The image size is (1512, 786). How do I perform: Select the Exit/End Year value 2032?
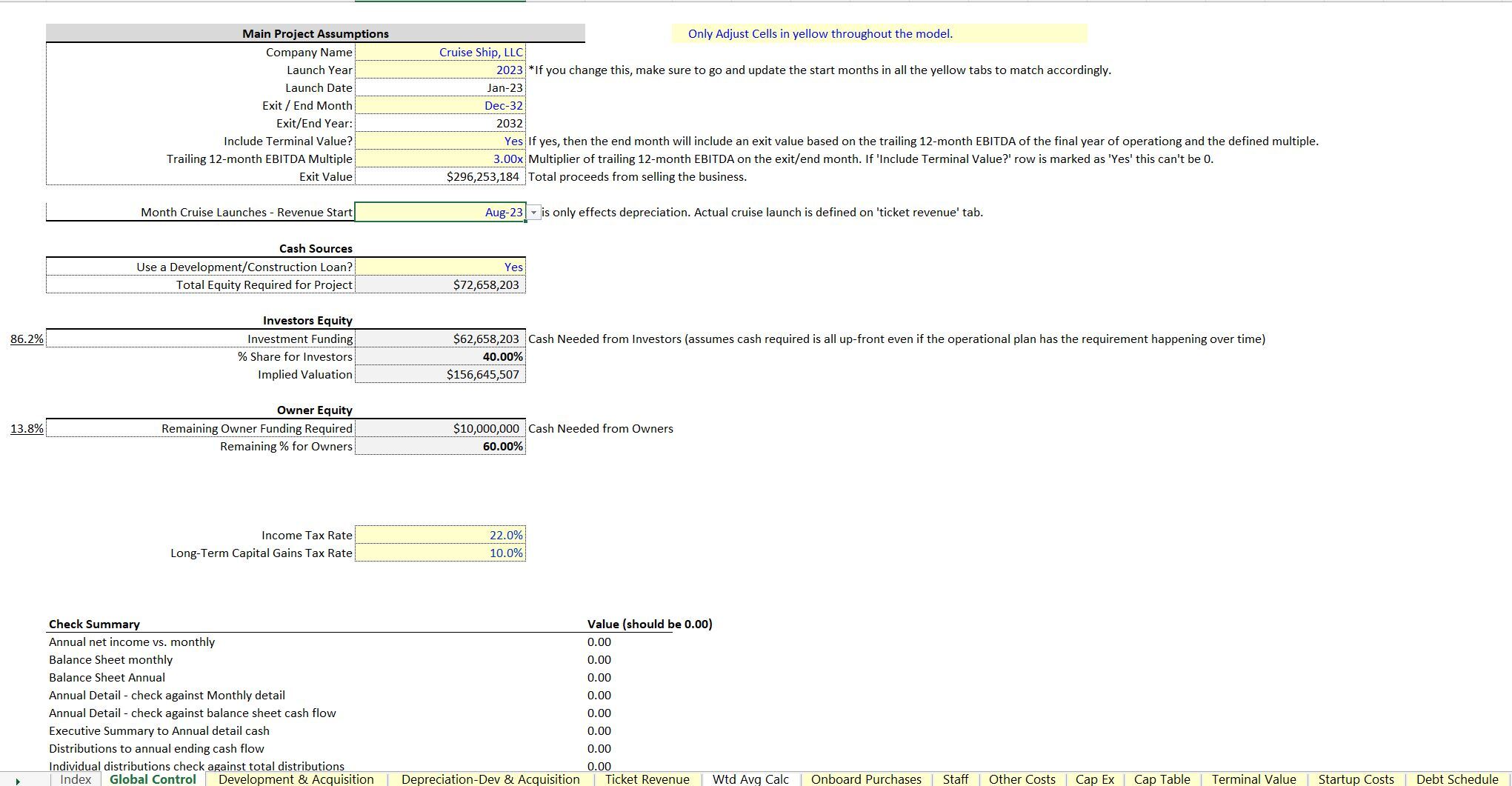(440, 123)
